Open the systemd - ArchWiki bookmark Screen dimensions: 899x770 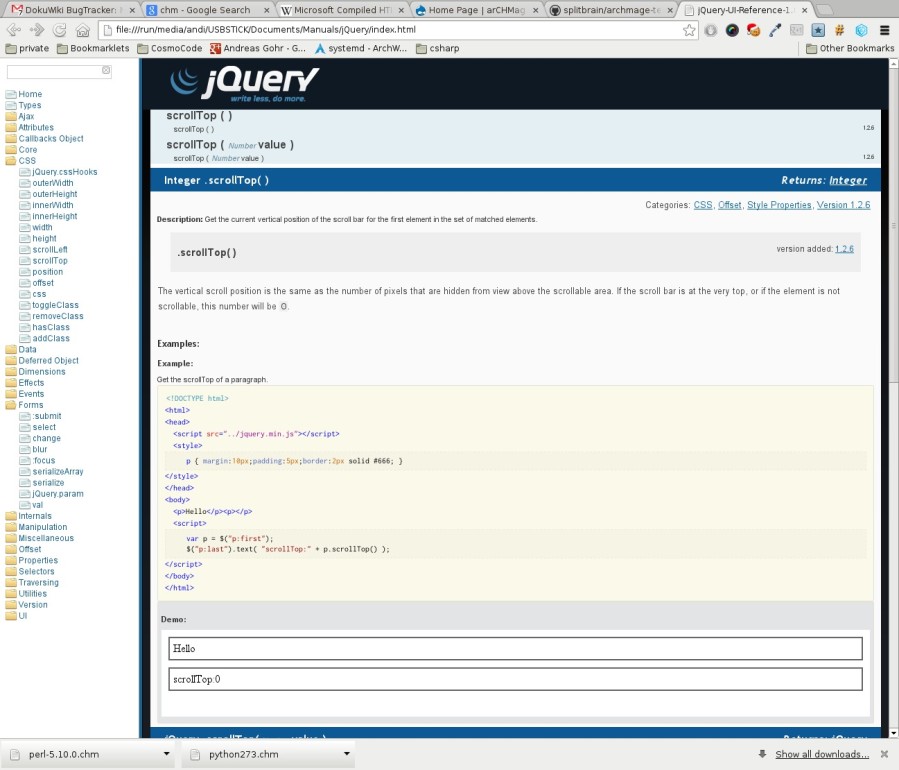click(x=361, y=49)
